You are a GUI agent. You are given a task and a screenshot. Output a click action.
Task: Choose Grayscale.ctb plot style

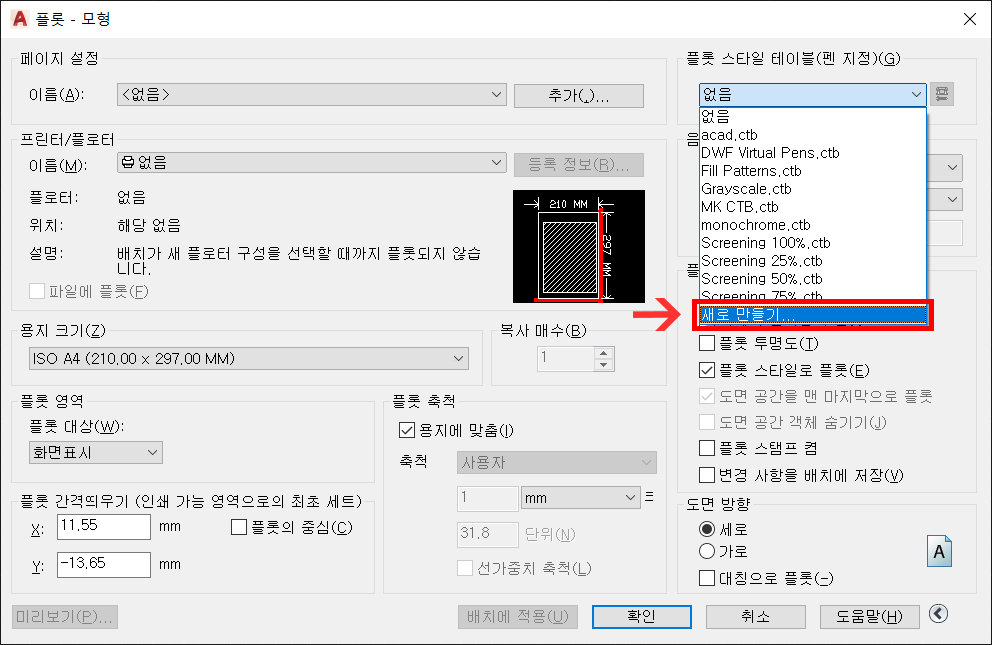point(812,189)
